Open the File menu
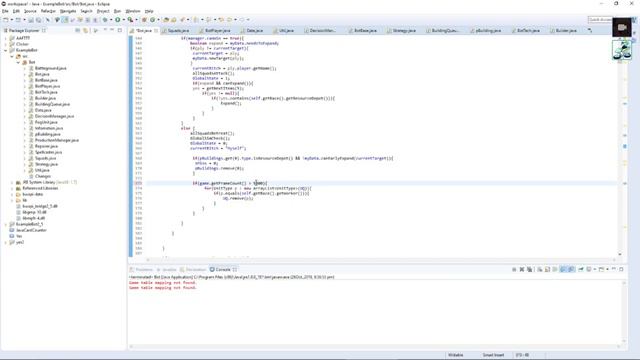This screenshot has width=640, height=360. [5, 11]
